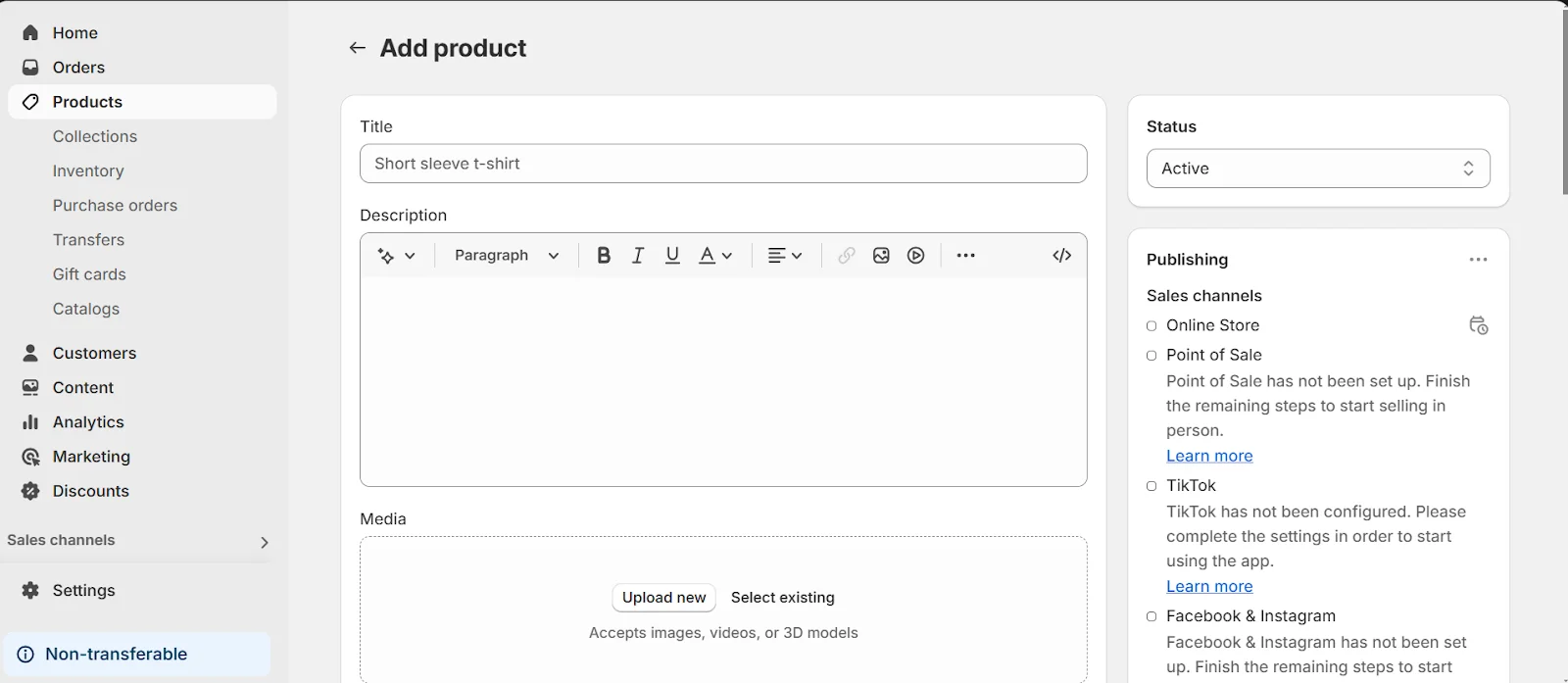Screen dimensions: 1568x683
Task: Open Transfers in the sidebar
Action: pyautogui.click(x=88, y=240)
